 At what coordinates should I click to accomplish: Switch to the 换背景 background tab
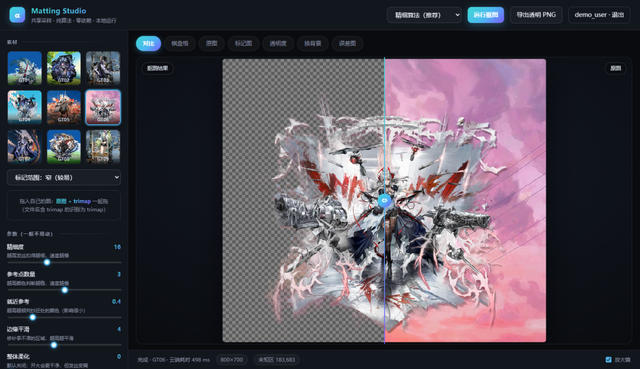click(x=313, y=44)
